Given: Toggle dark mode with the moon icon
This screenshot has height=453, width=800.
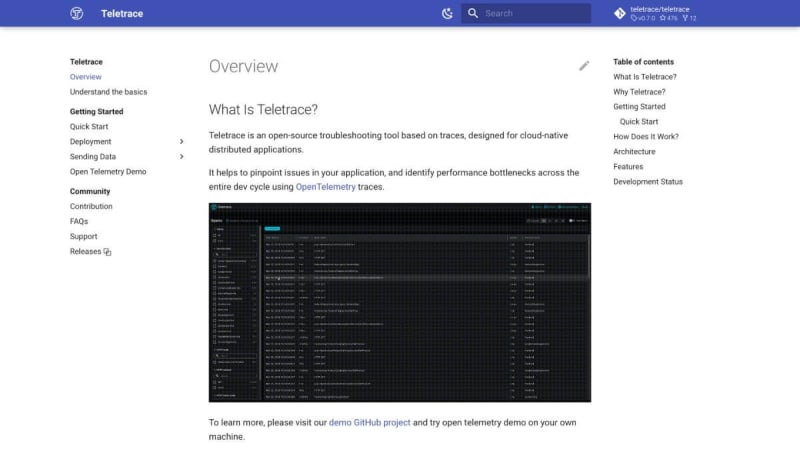Looking at the screenshot, I should coord(447,13).
